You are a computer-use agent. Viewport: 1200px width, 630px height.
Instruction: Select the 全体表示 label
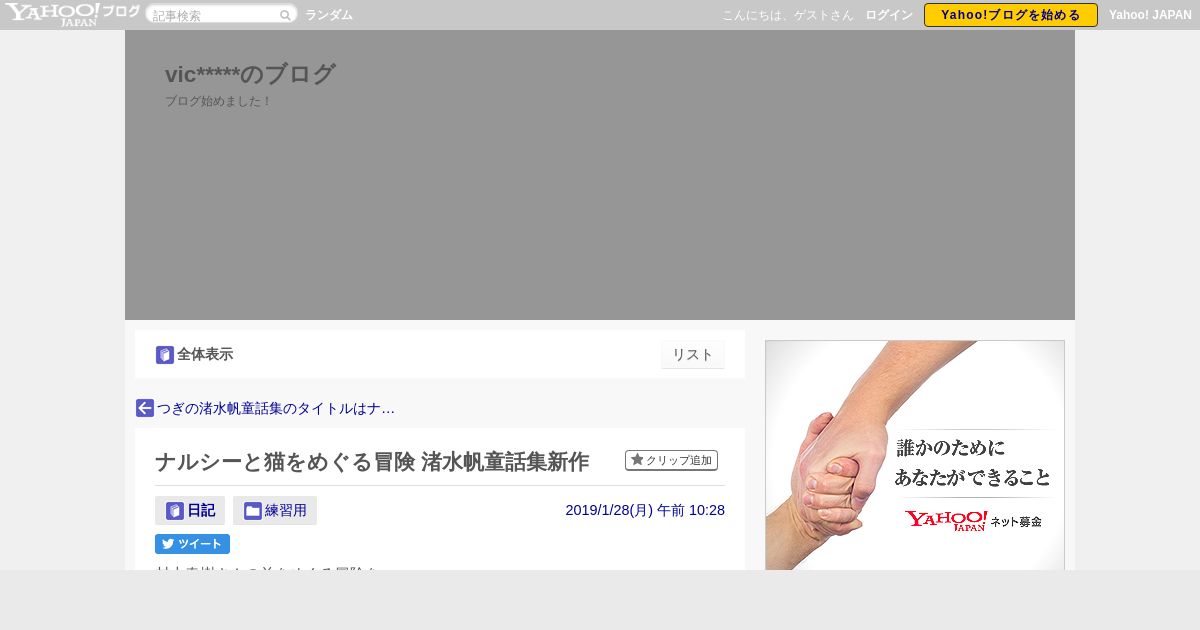205,354
